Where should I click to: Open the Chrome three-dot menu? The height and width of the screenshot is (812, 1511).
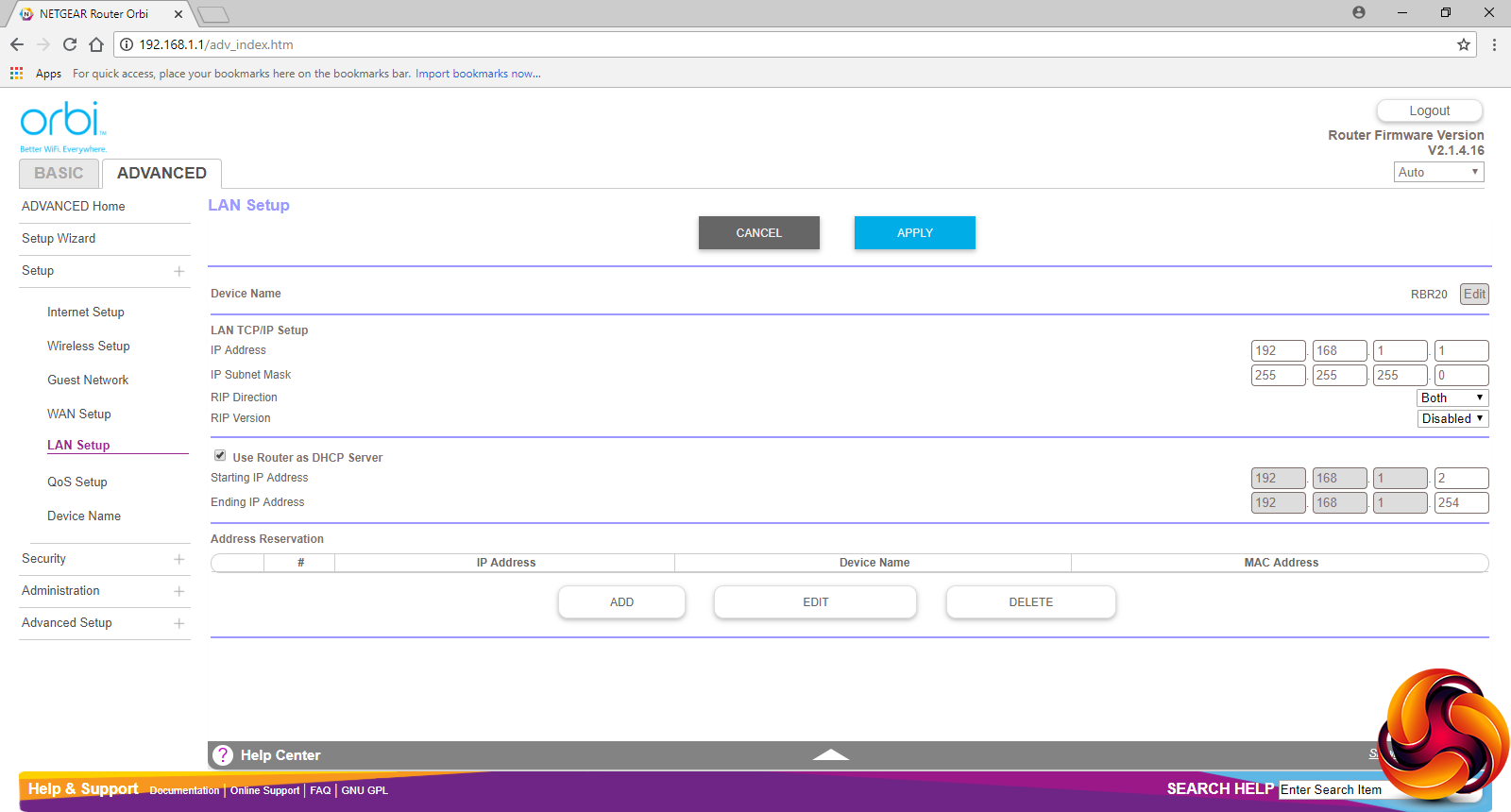1494,44
